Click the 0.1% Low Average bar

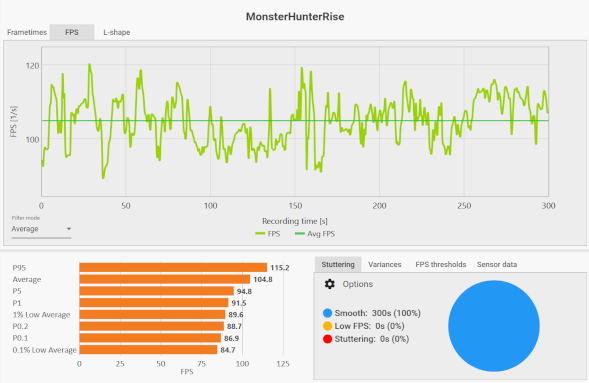(x=148, y=350)
